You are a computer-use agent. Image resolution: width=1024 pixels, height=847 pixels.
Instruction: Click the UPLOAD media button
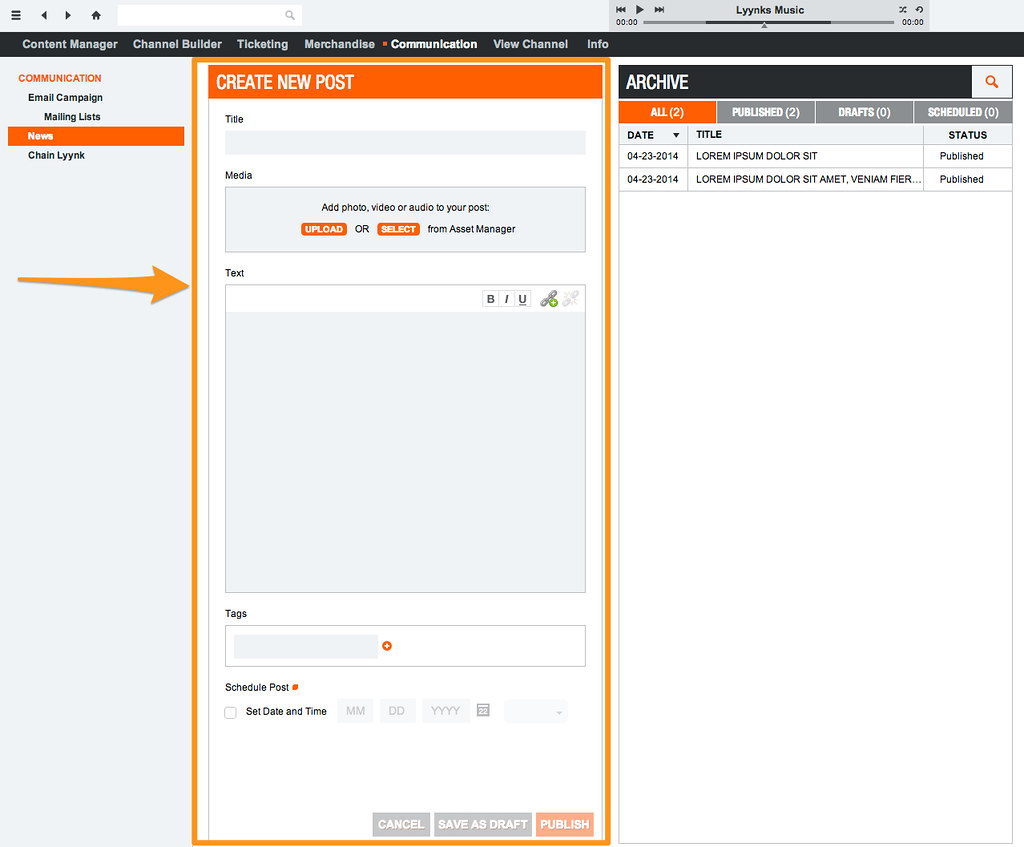point(324,229)
